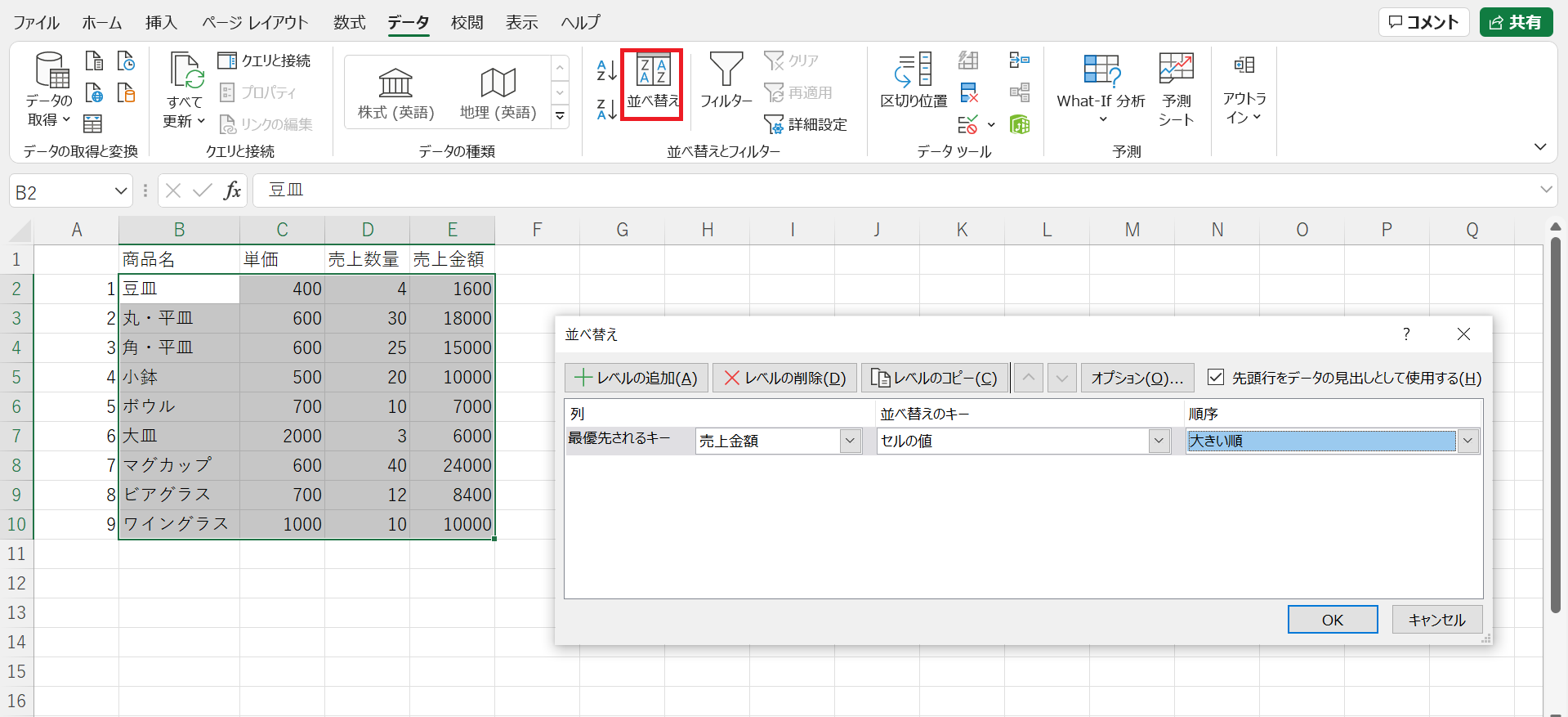Click the オプション button in dialog
This screenshot has width=1568, height=717.
[x=1137, y=378]
